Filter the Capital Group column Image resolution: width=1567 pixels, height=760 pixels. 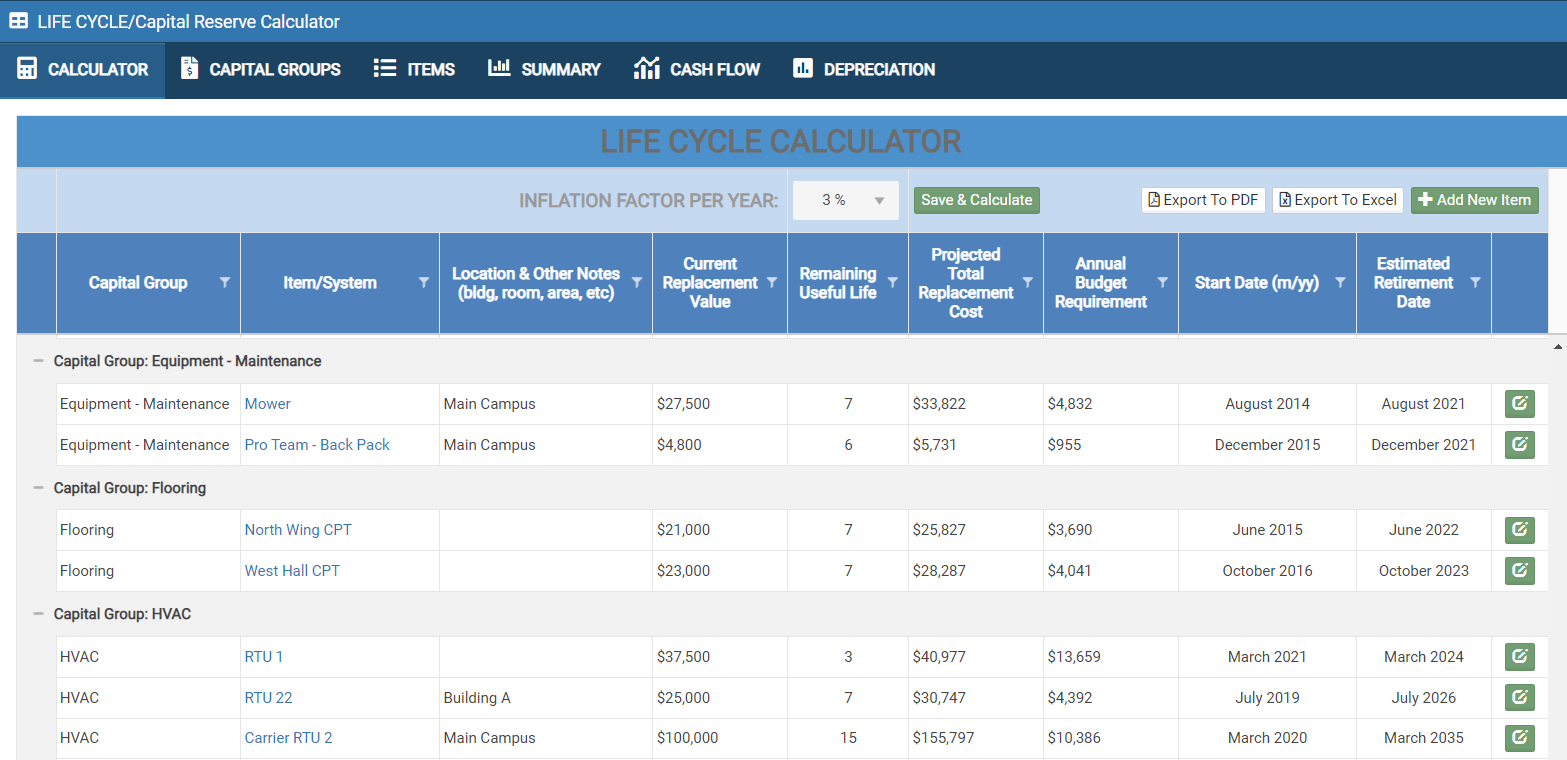pos(225,283)
